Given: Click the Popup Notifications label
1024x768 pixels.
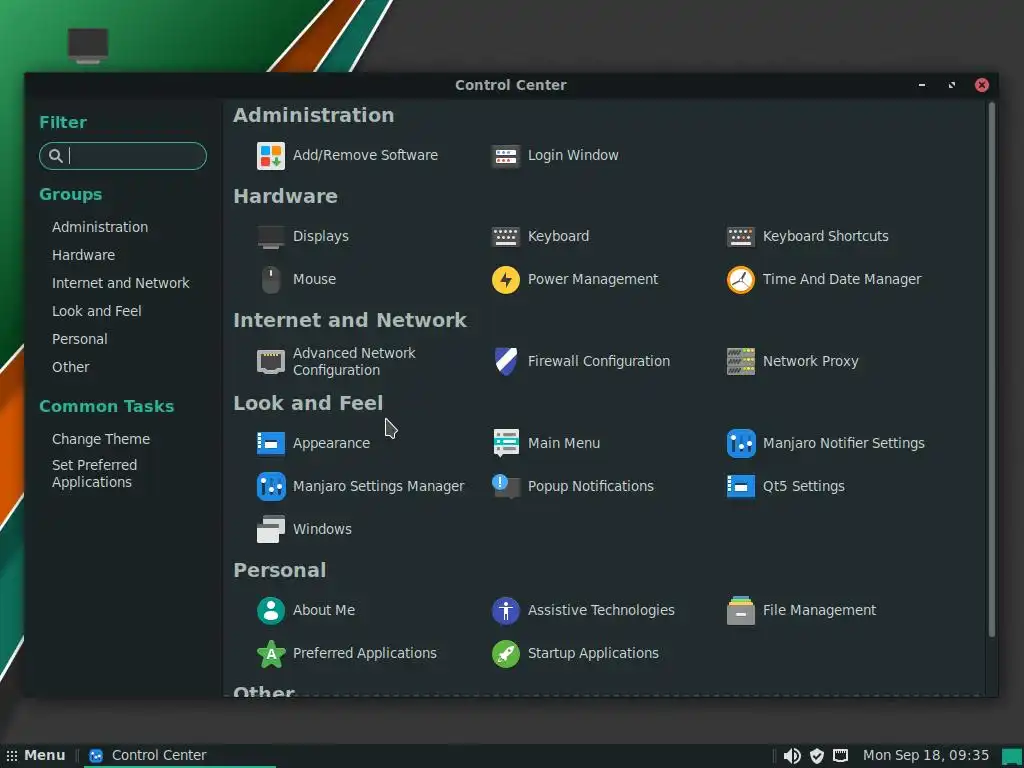Looking at the screenshot, I should (590, 487).
